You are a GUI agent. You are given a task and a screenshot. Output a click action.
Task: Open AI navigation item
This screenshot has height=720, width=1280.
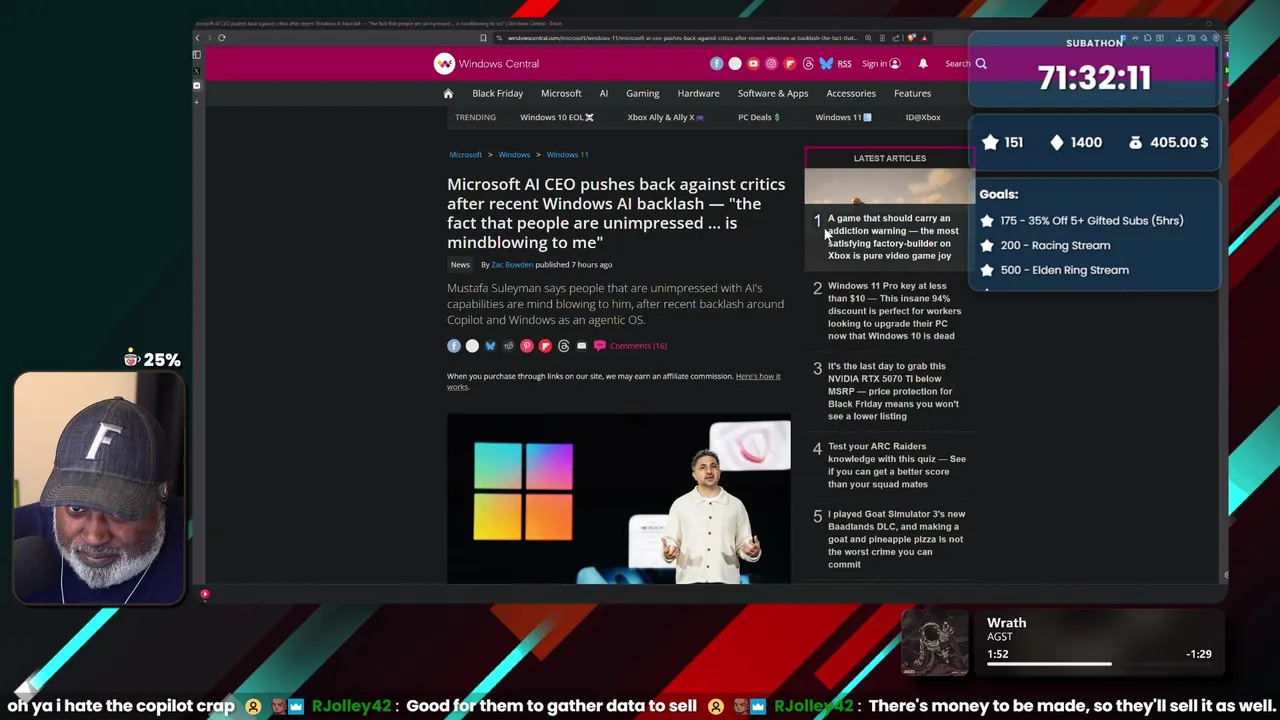click(x=604, y=93)
